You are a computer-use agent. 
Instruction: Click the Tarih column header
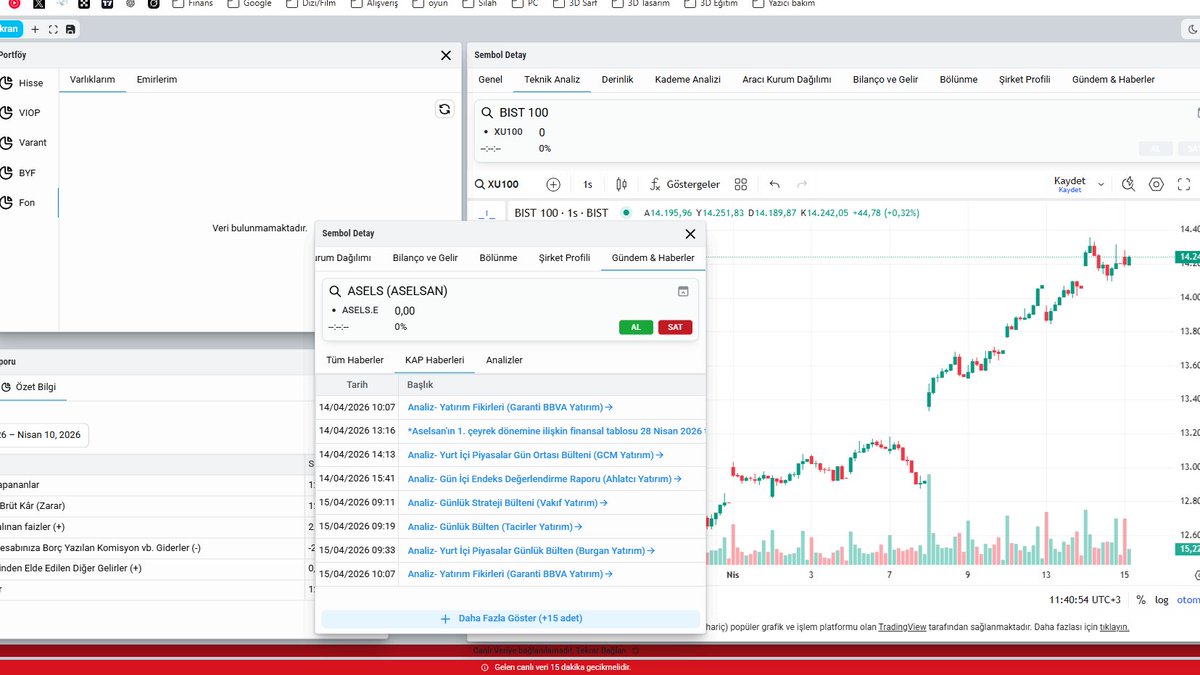[357, 385]
